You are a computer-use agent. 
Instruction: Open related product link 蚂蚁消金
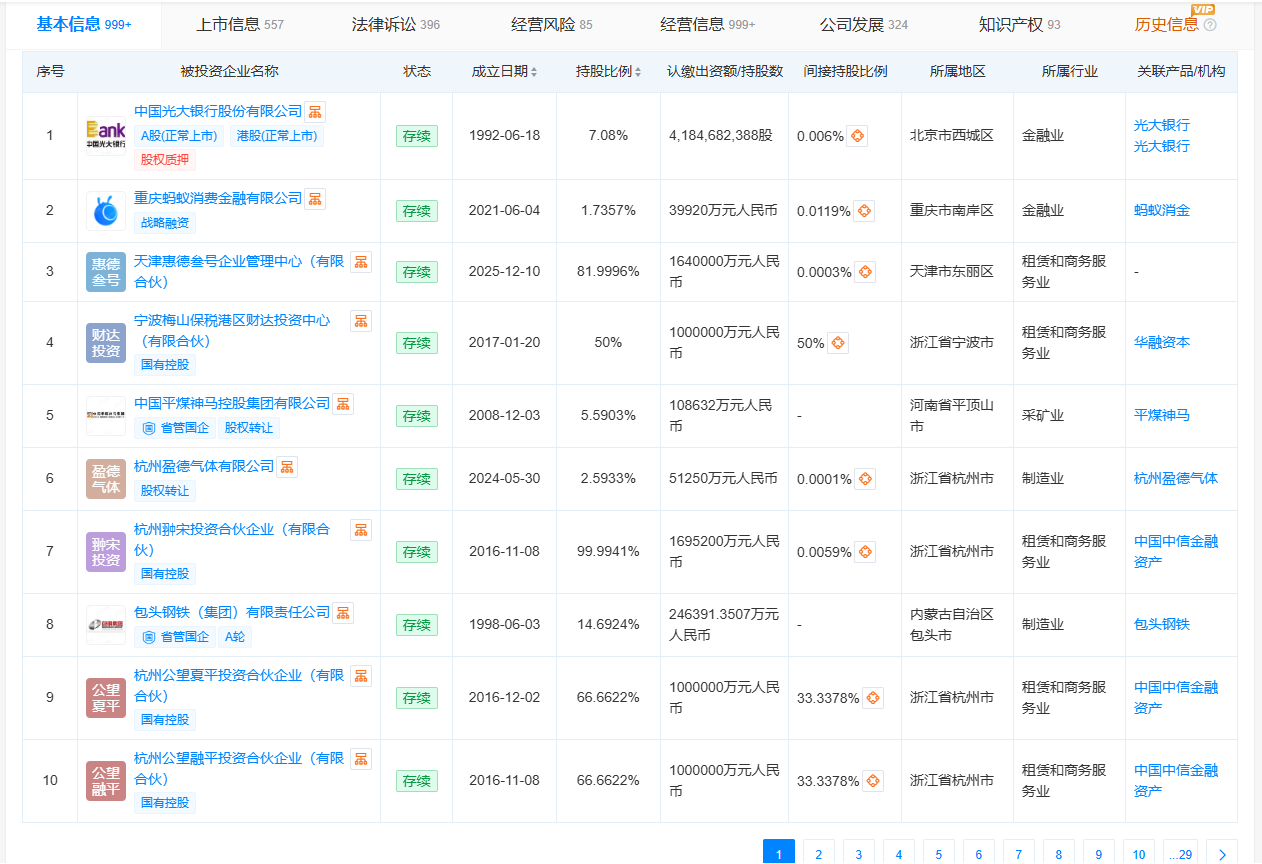click(1162, 211)
